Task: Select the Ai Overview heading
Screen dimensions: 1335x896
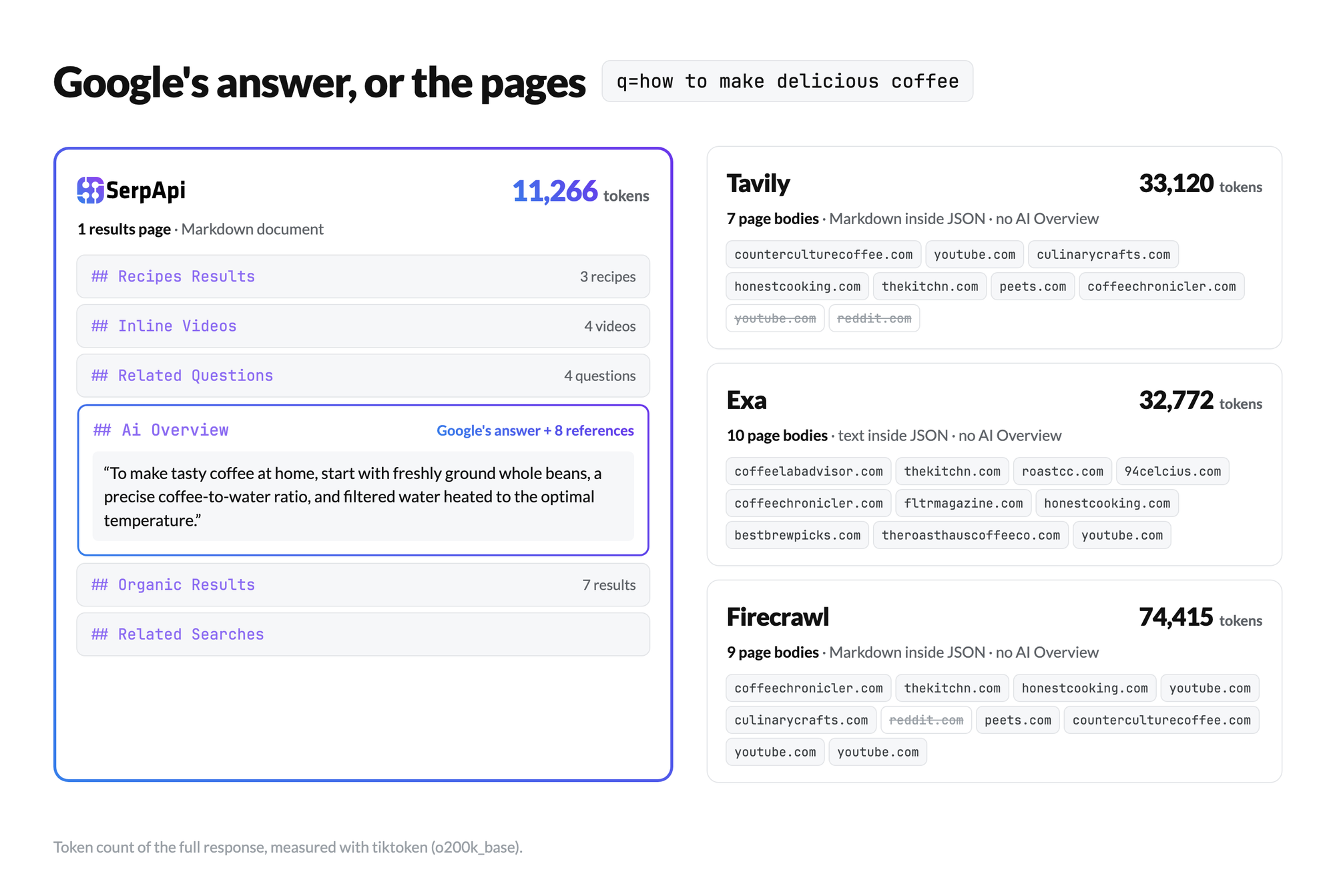Action: (161, 430)
